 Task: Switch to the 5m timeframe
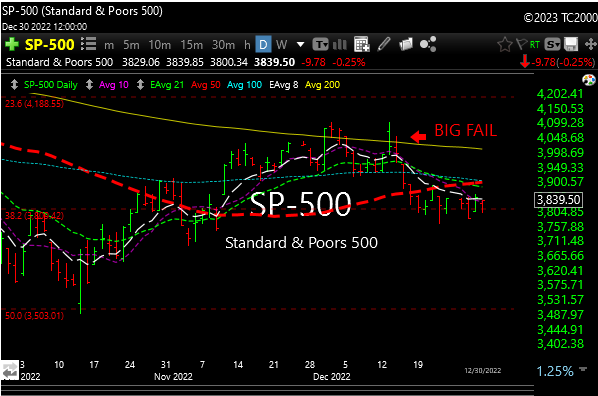tap(131, 45)
